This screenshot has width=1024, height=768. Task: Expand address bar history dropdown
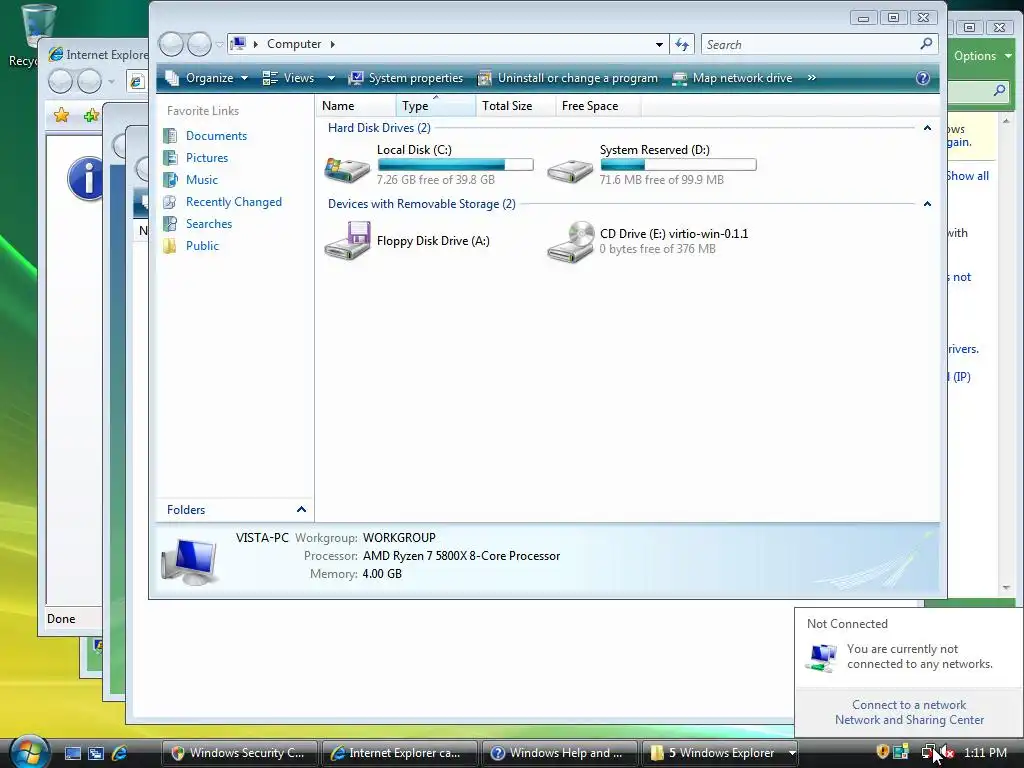click(659, 44)
